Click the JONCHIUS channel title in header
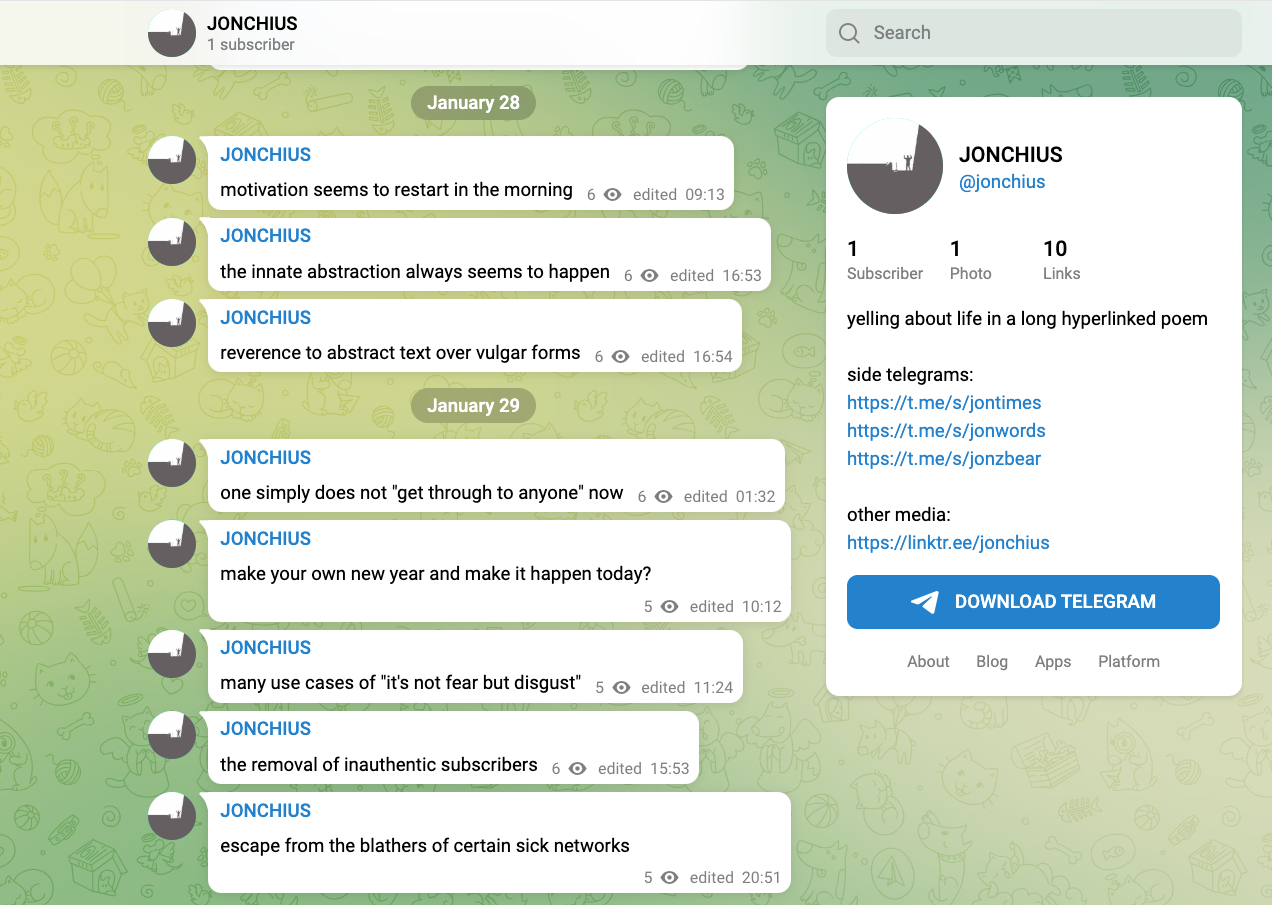 click(252, 24)
